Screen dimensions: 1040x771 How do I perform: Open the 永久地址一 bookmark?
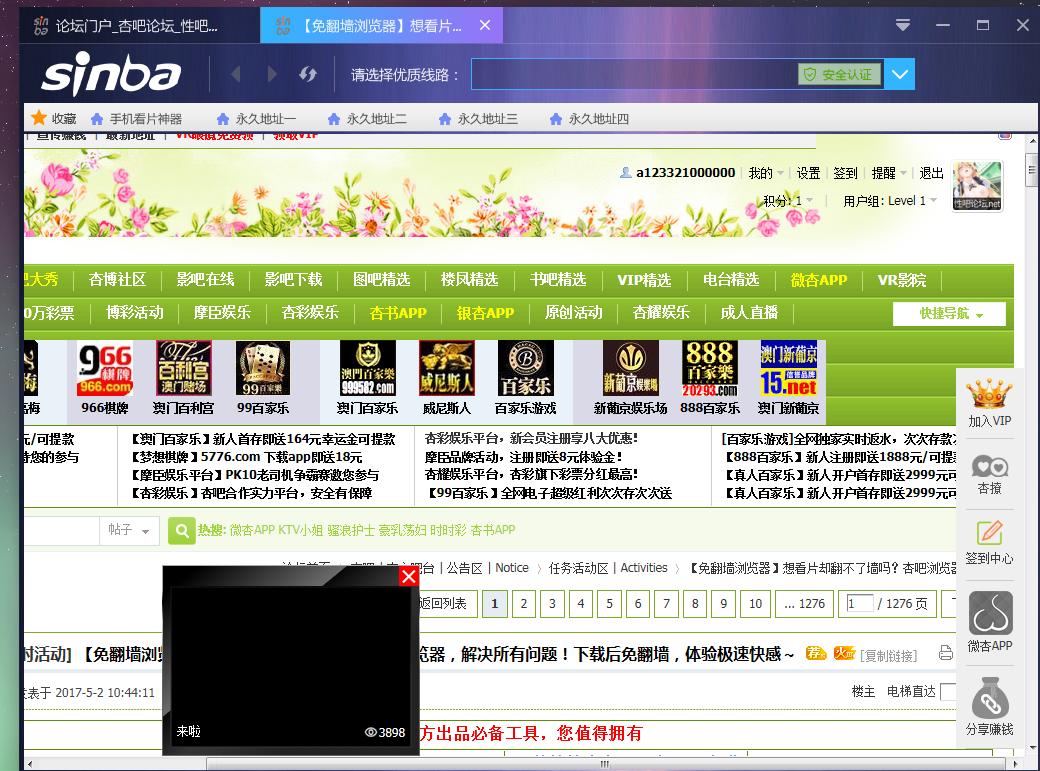point(256,119)
